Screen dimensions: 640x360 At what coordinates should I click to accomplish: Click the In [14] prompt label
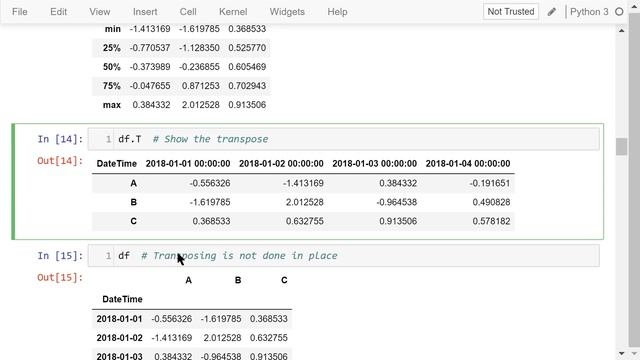60,139
